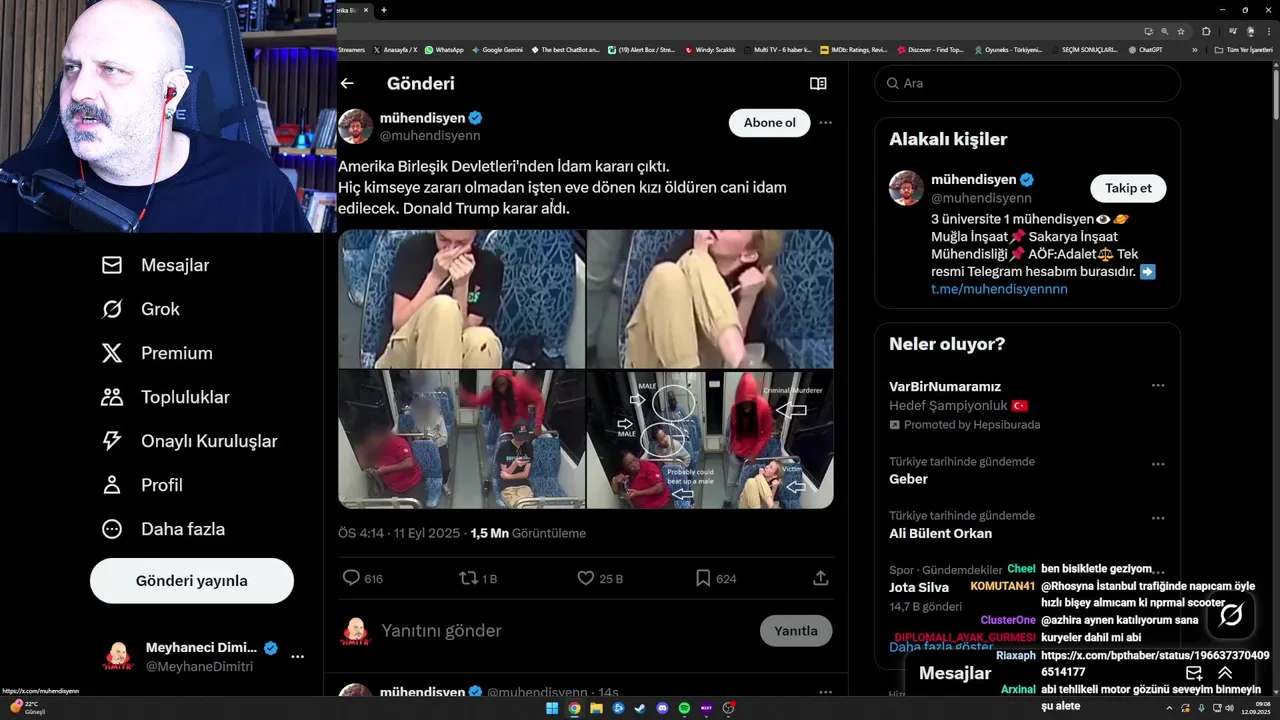This screenshot has height=720, width=1280.
Task: Open top-right post image thumbnail
Action: [x=710, y=299]
